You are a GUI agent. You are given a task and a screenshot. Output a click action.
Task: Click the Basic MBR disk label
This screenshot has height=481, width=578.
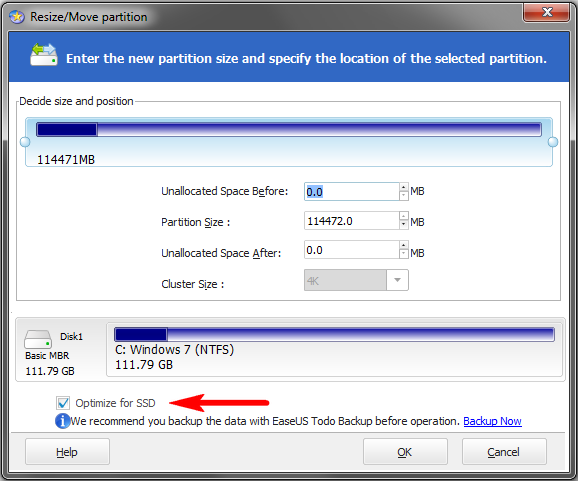[47, 355]
